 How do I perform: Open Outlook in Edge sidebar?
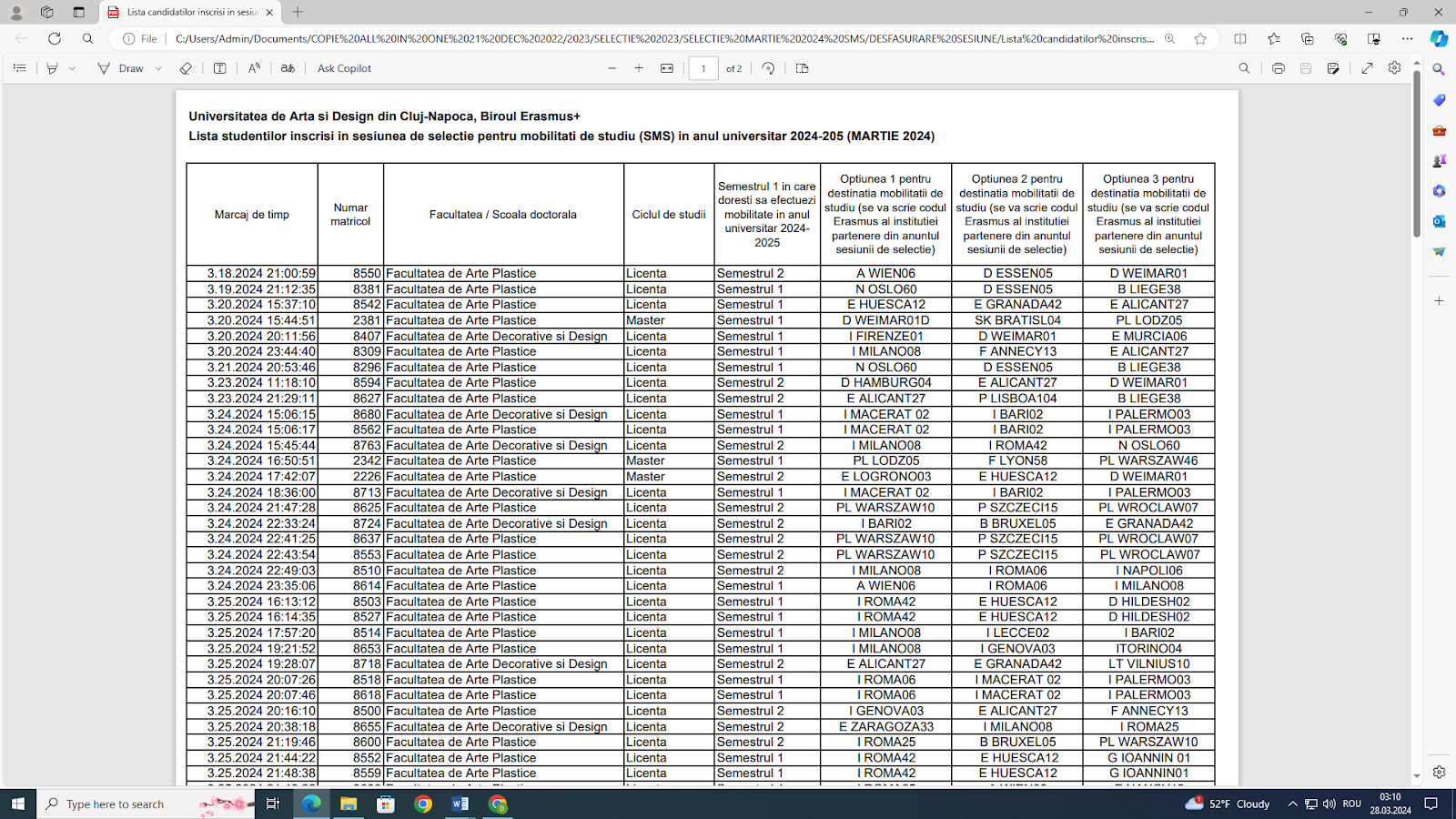click(x=1439, y=221)
